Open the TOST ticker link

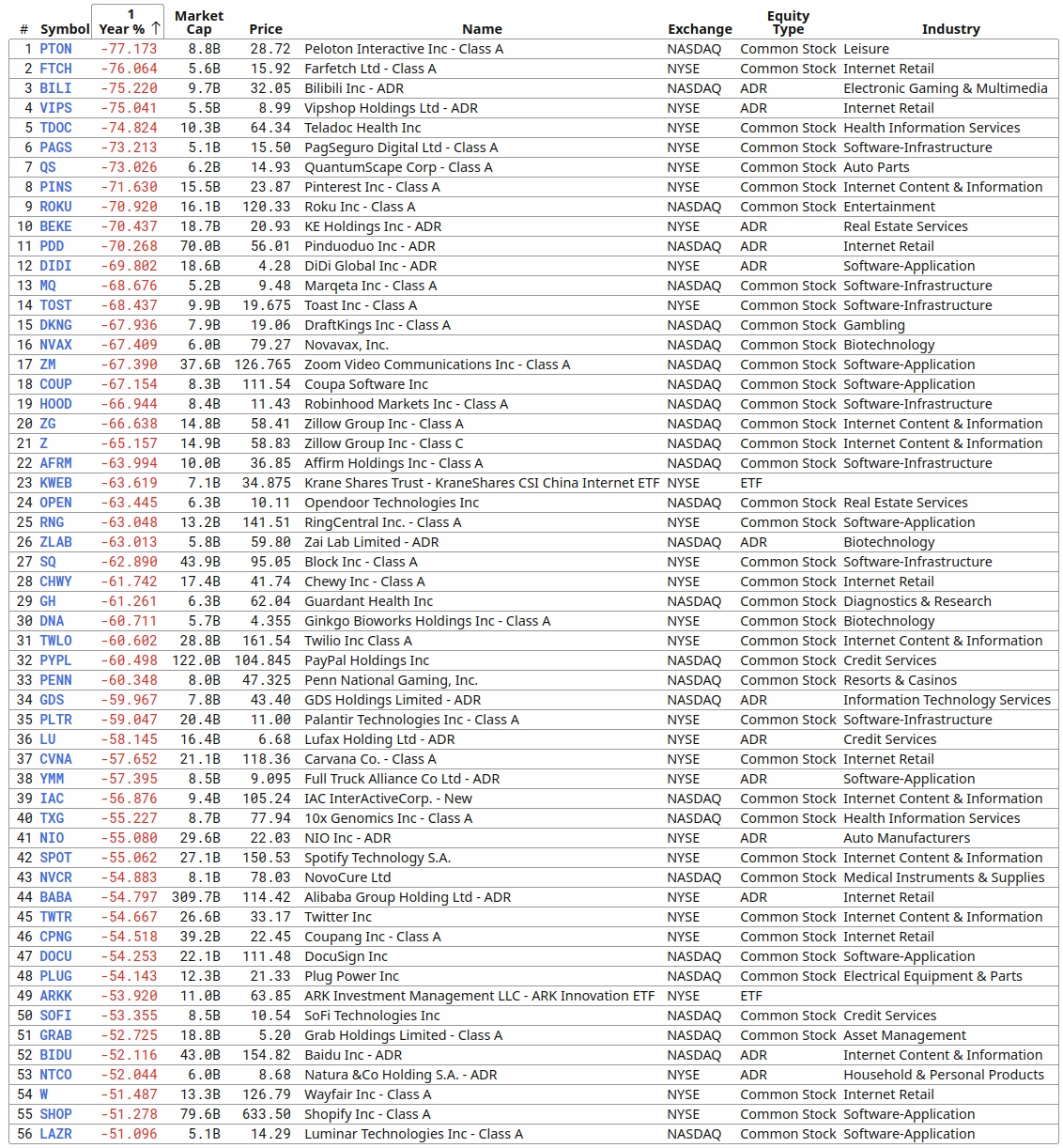(55, 305)
